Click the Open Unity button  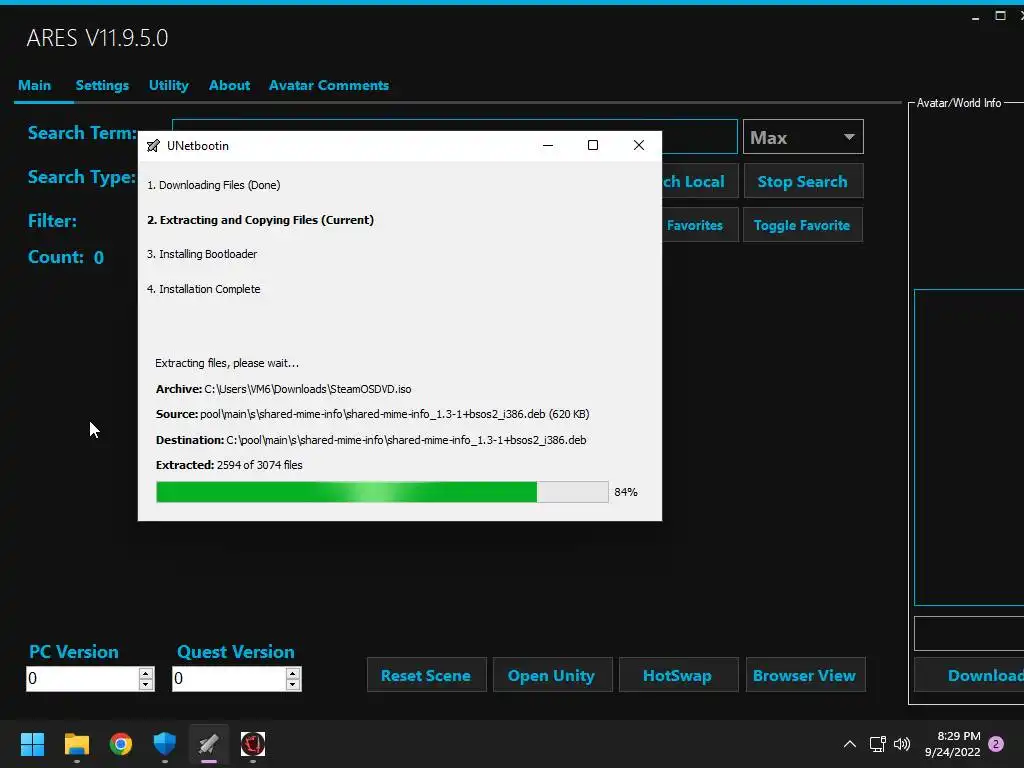552,675
